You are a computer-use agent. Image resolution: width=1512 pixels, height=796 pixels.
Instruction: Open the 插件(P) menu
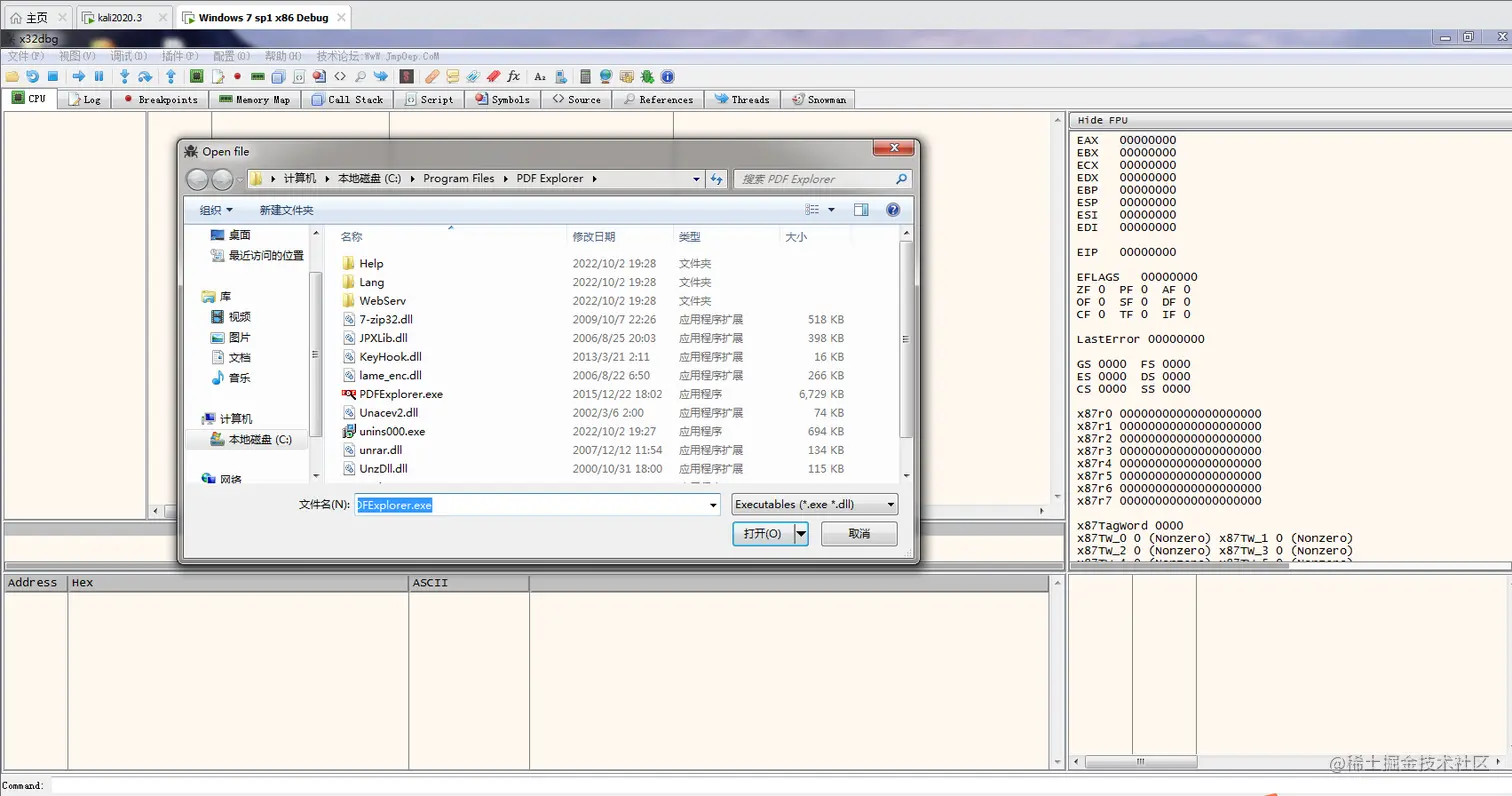click(x=180, y=56)
